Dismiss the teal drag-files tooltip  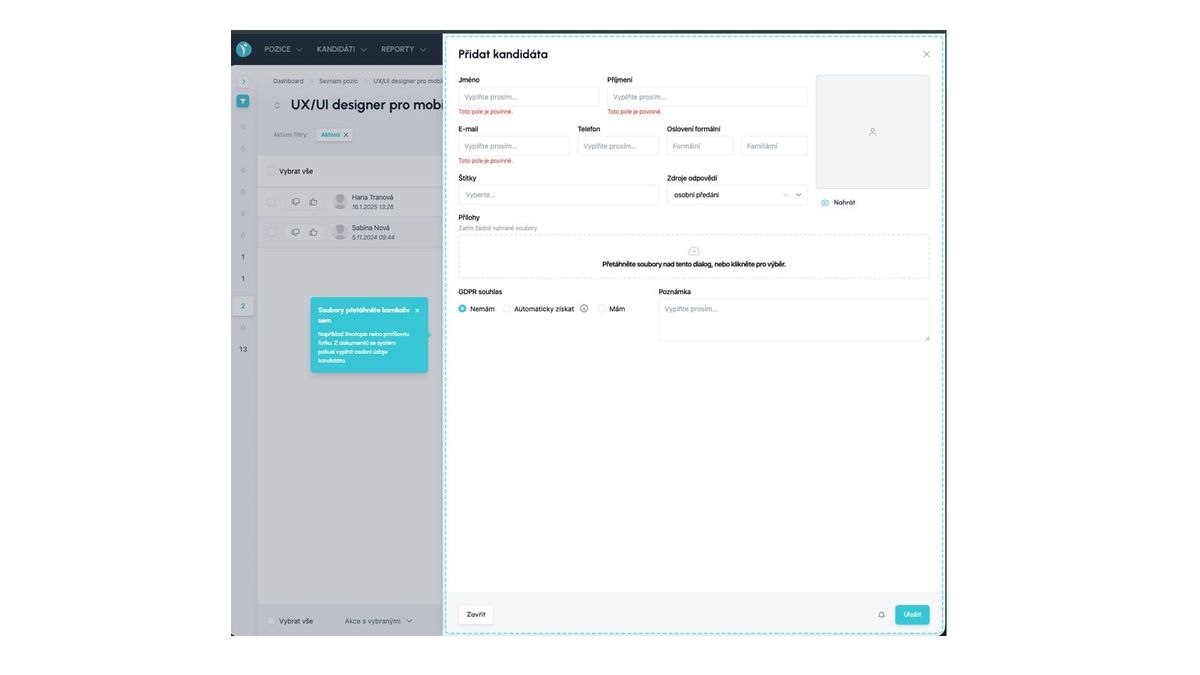tap(417, 311)
